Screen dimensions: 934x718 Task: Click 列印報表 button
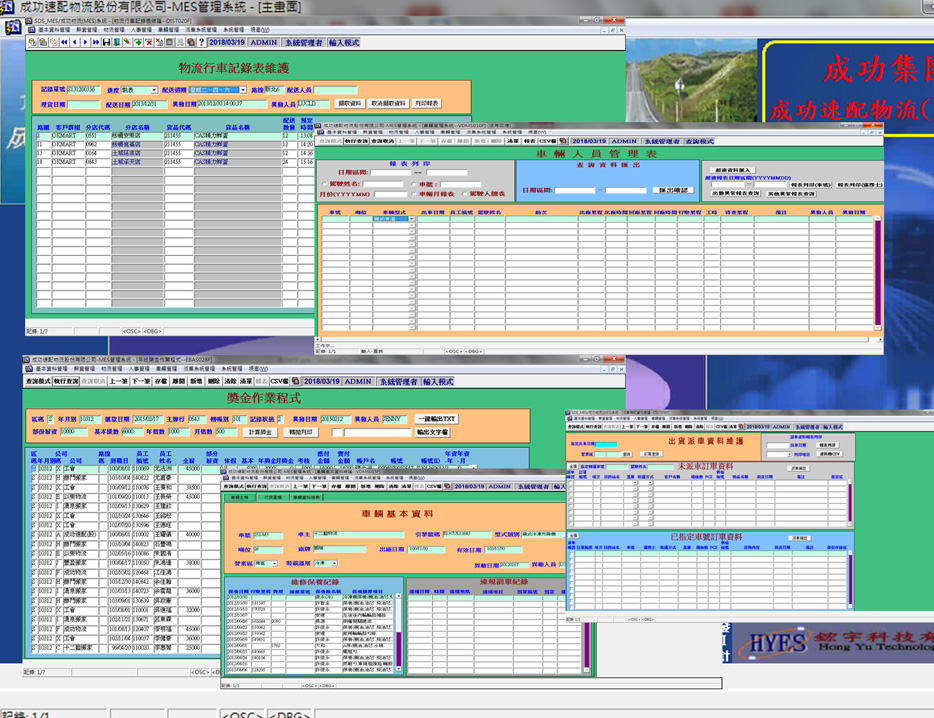click(x=426, y=104)
